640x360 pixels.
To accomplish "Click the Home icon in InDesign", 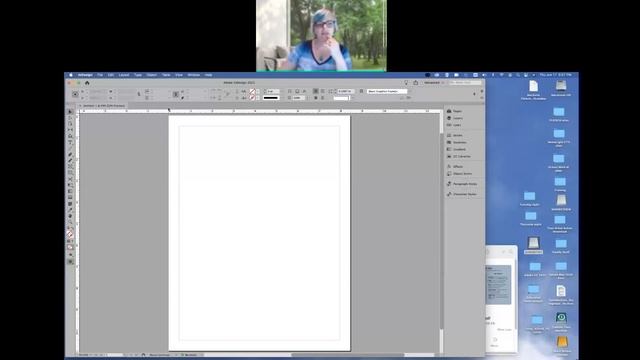I will pos(87,83).
